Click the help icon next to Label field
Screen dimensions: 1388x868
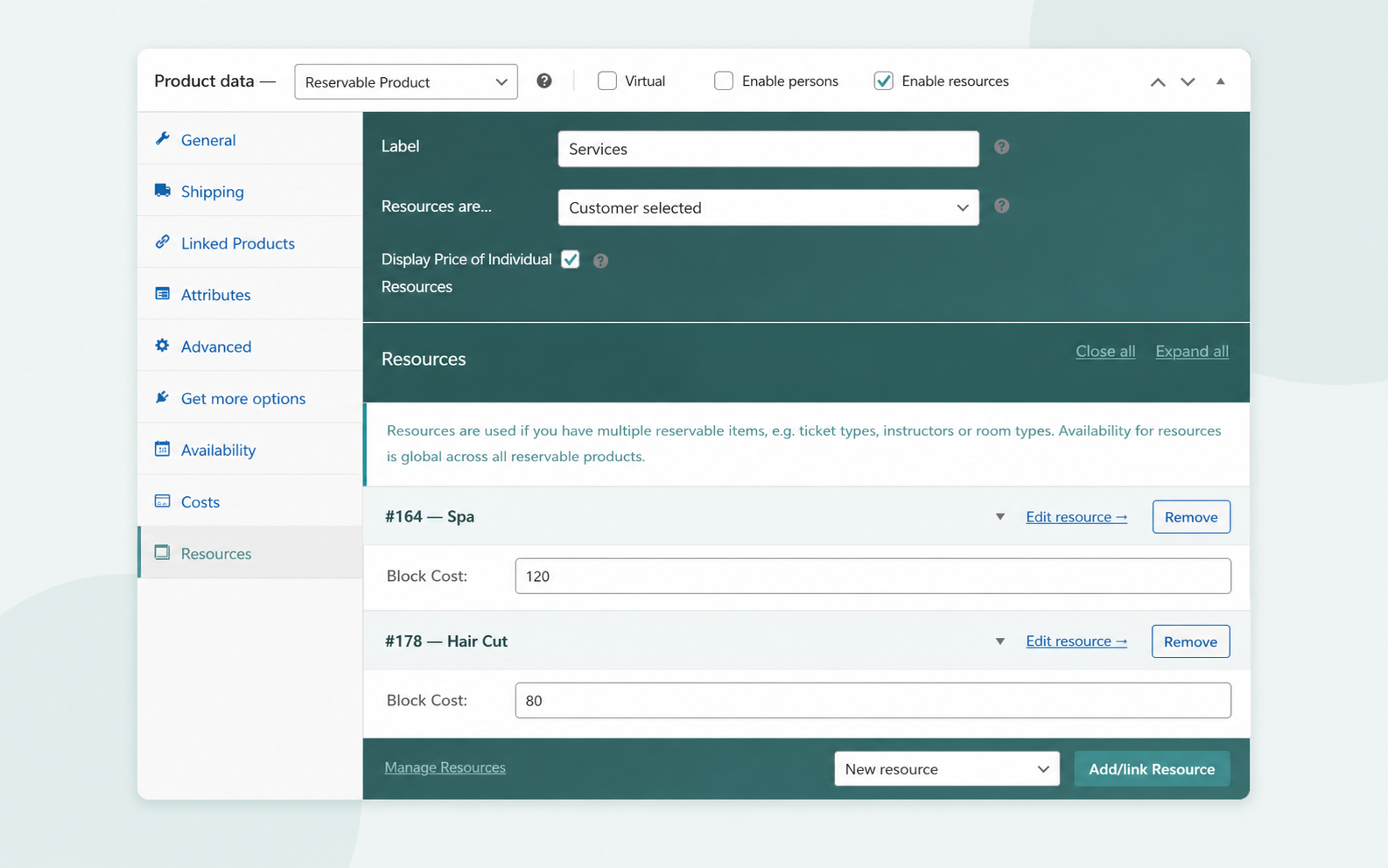tap(1002, 147)
